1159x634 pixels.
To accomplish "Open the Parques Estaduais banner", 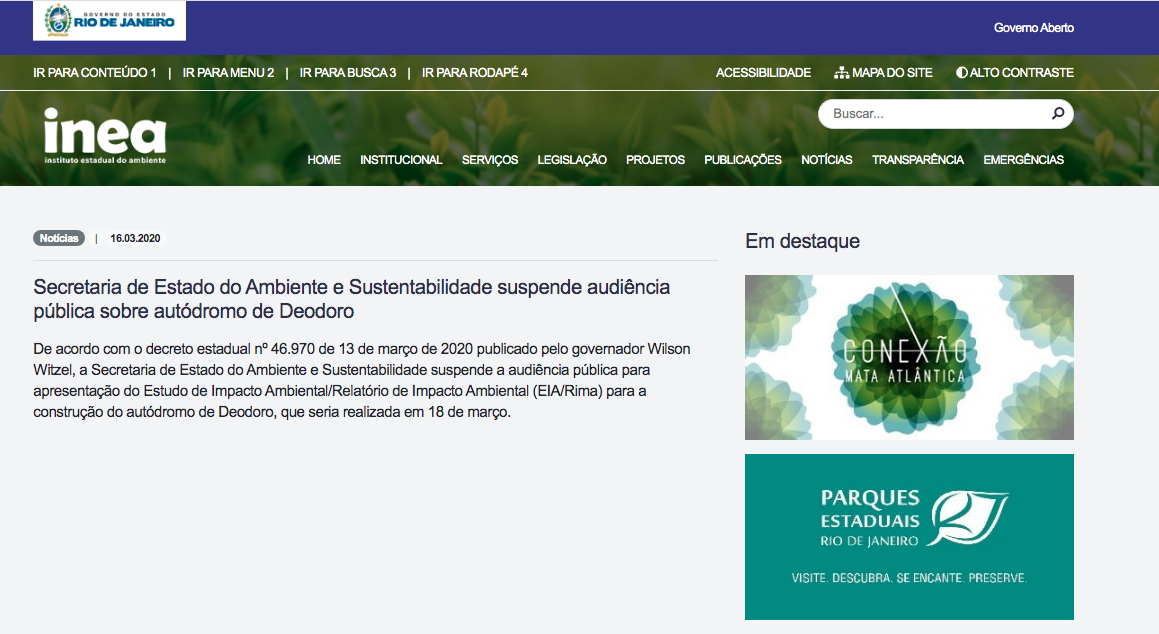I will tap(909, 537).
